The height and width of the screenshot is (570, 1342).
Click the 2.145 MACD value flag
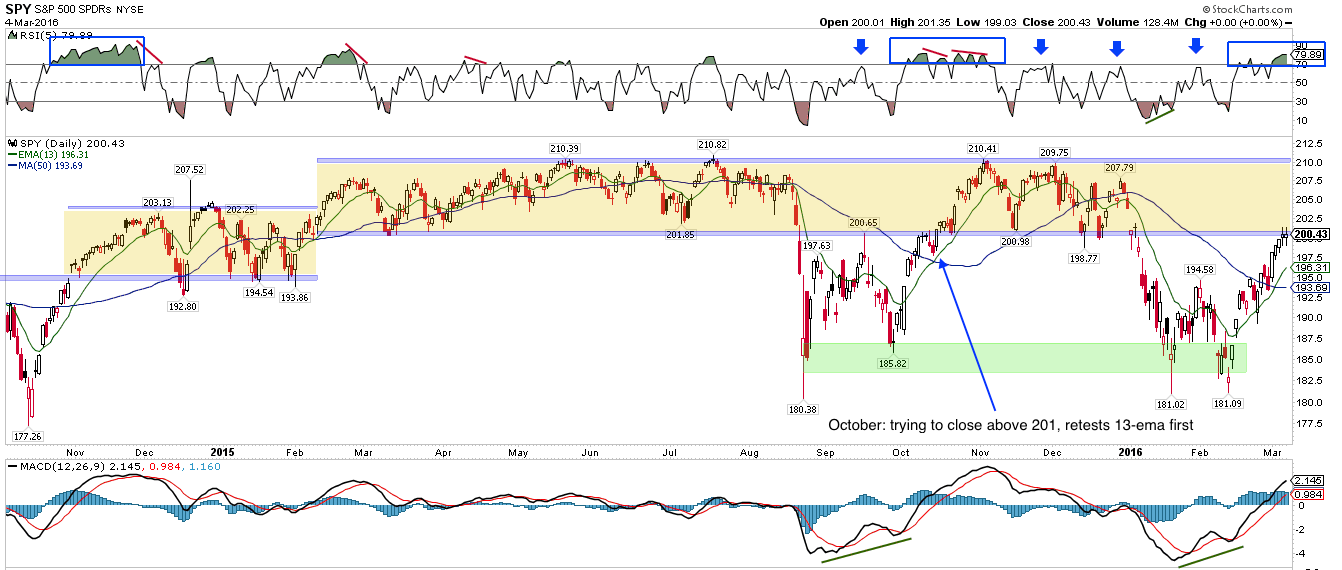(x=1306, y=481)
